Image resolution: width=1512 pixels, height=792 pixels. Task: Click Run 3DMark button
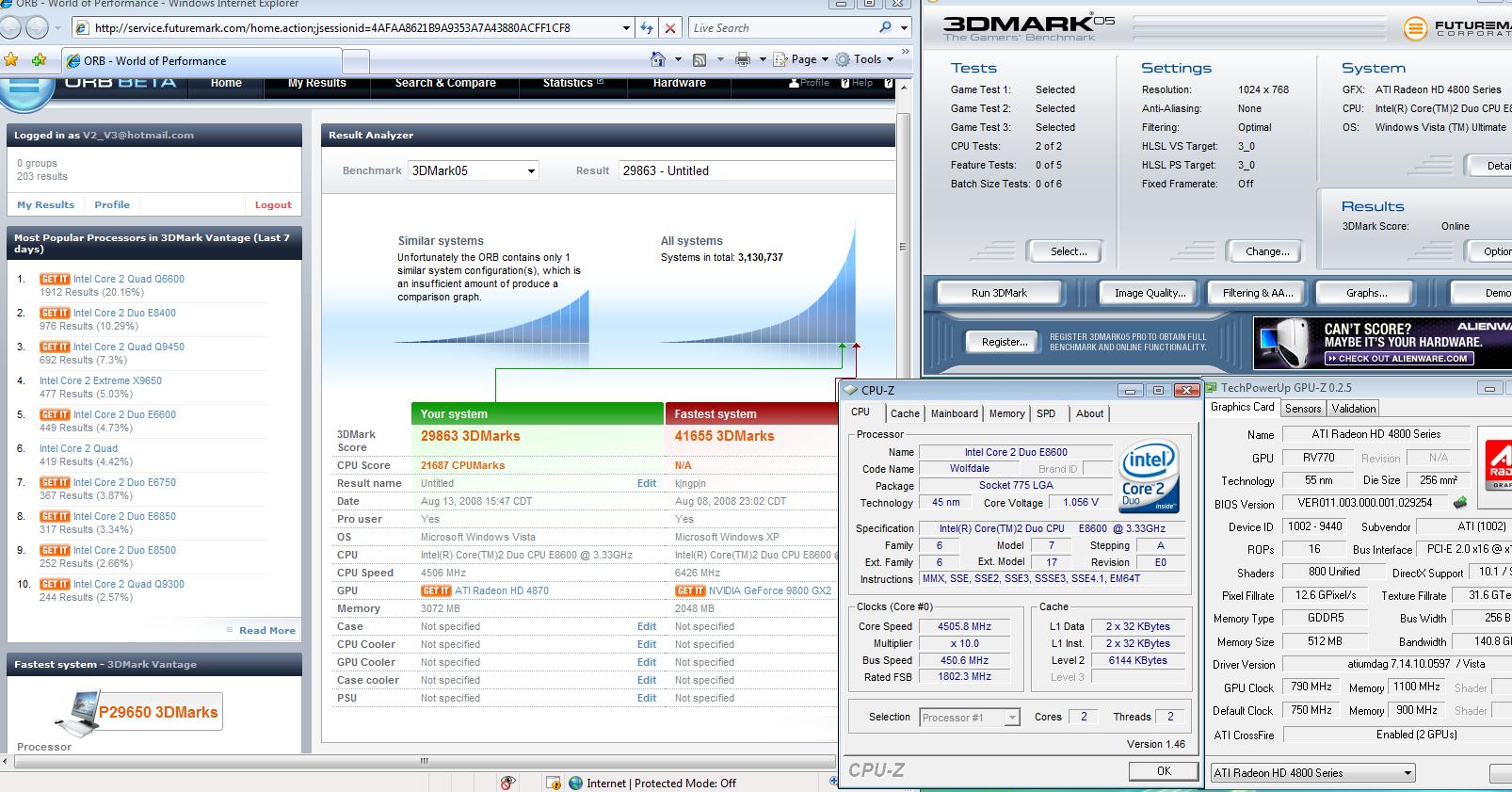pos(999,293)
